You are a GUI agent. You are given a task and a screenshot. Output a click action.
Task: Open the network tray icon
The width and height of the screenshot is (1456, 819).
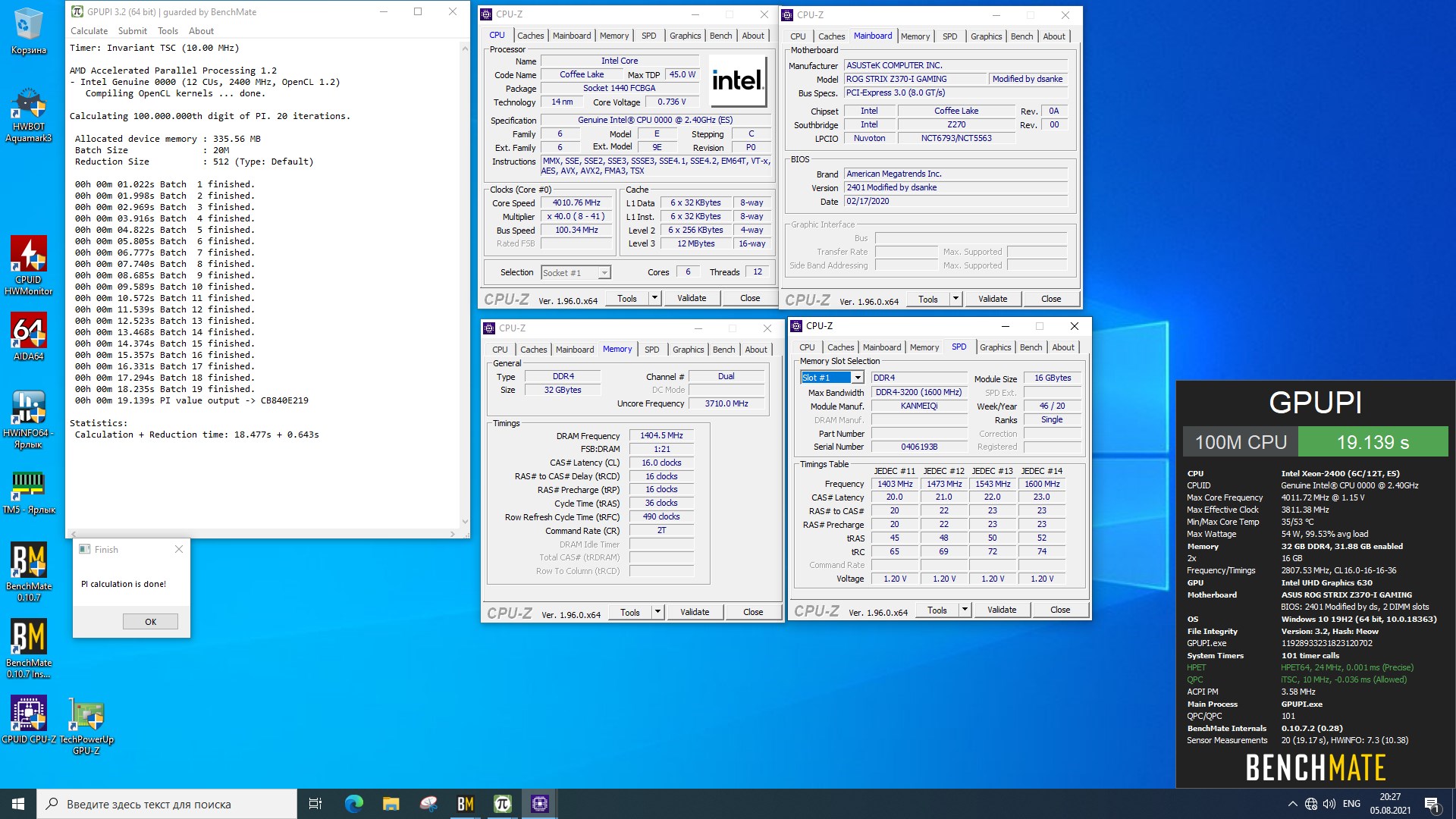point(1311,804)
